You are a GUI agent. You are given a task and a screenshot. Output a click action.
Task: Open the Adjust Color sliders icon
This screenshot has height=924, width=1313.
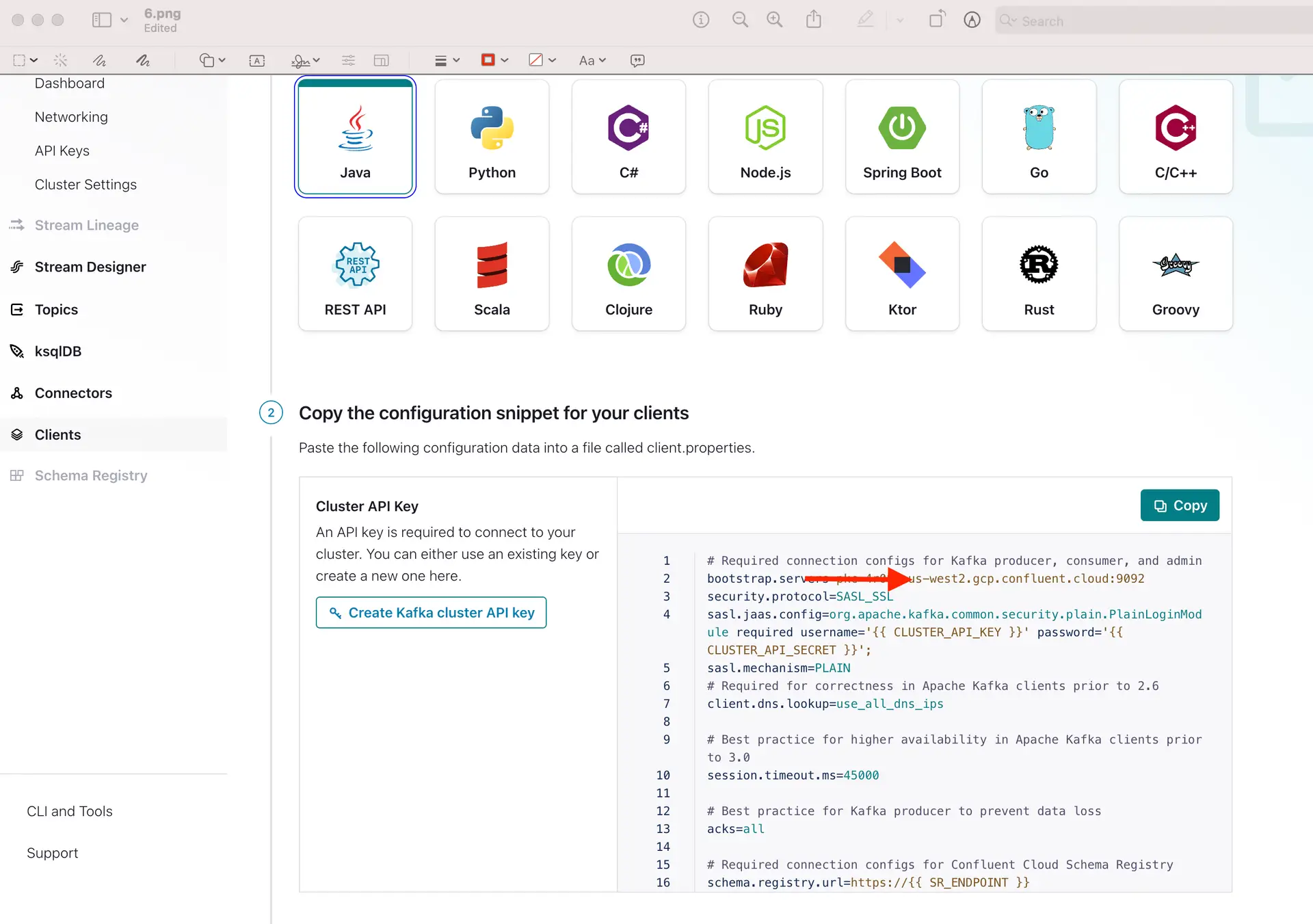point(348,60)
